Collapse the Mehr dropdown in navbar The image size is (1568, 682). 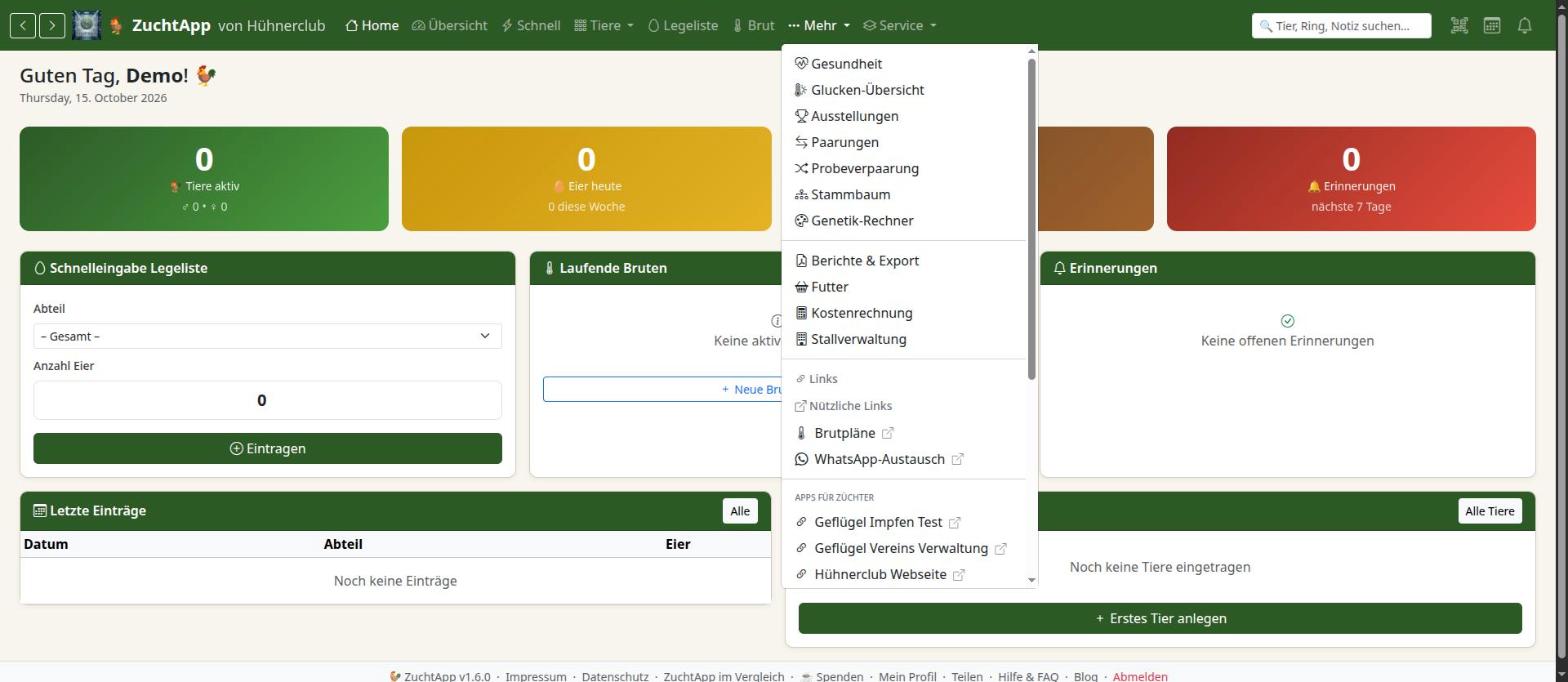(819, 26)
